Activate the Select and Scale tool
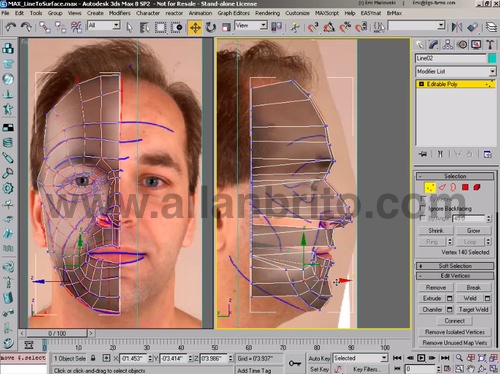500x374 pixels. 226,27
